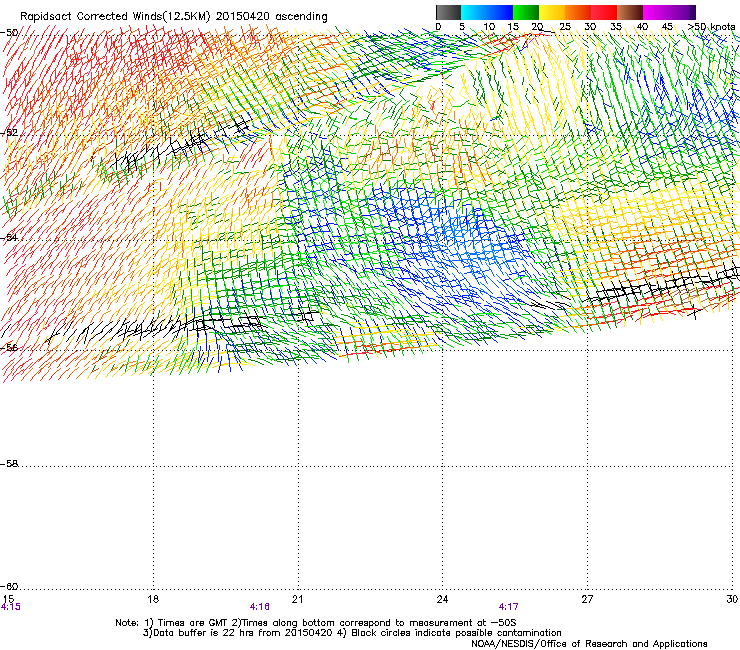740x650 pixels.
Task: Click the title 'Rapidscat Corrected Winds(12.5KM)'
Action: [115, 17]
